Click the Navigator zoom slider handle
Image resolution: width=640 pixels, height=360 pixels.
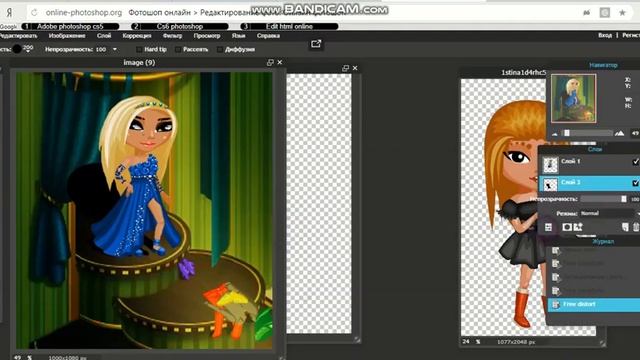click(567, 133)
